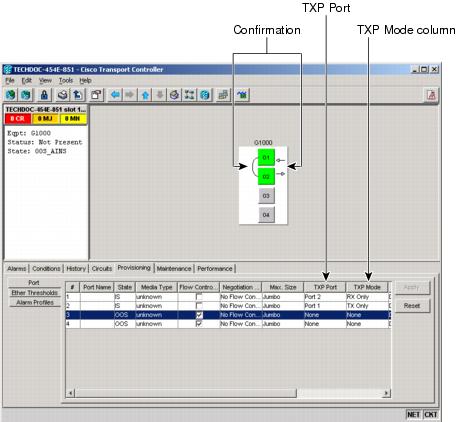Image resolution: width=456 pixels, height=422 pixels.
Task: Click the Port Name cell in row 1
Action: 97,297
